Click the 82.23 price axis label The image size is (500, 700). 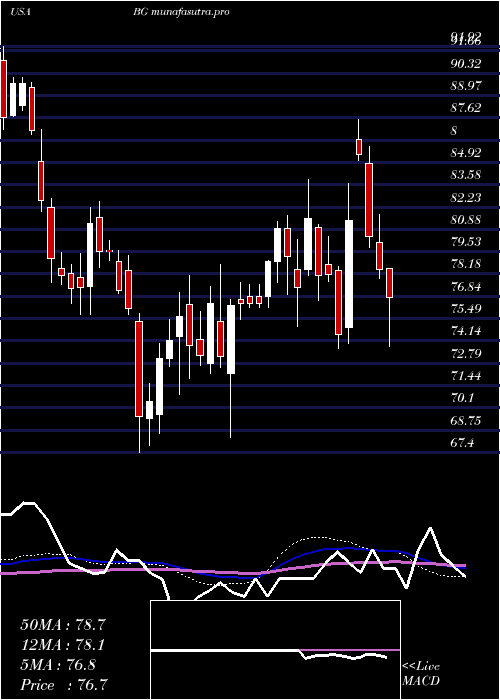click(x=466, y=198)
